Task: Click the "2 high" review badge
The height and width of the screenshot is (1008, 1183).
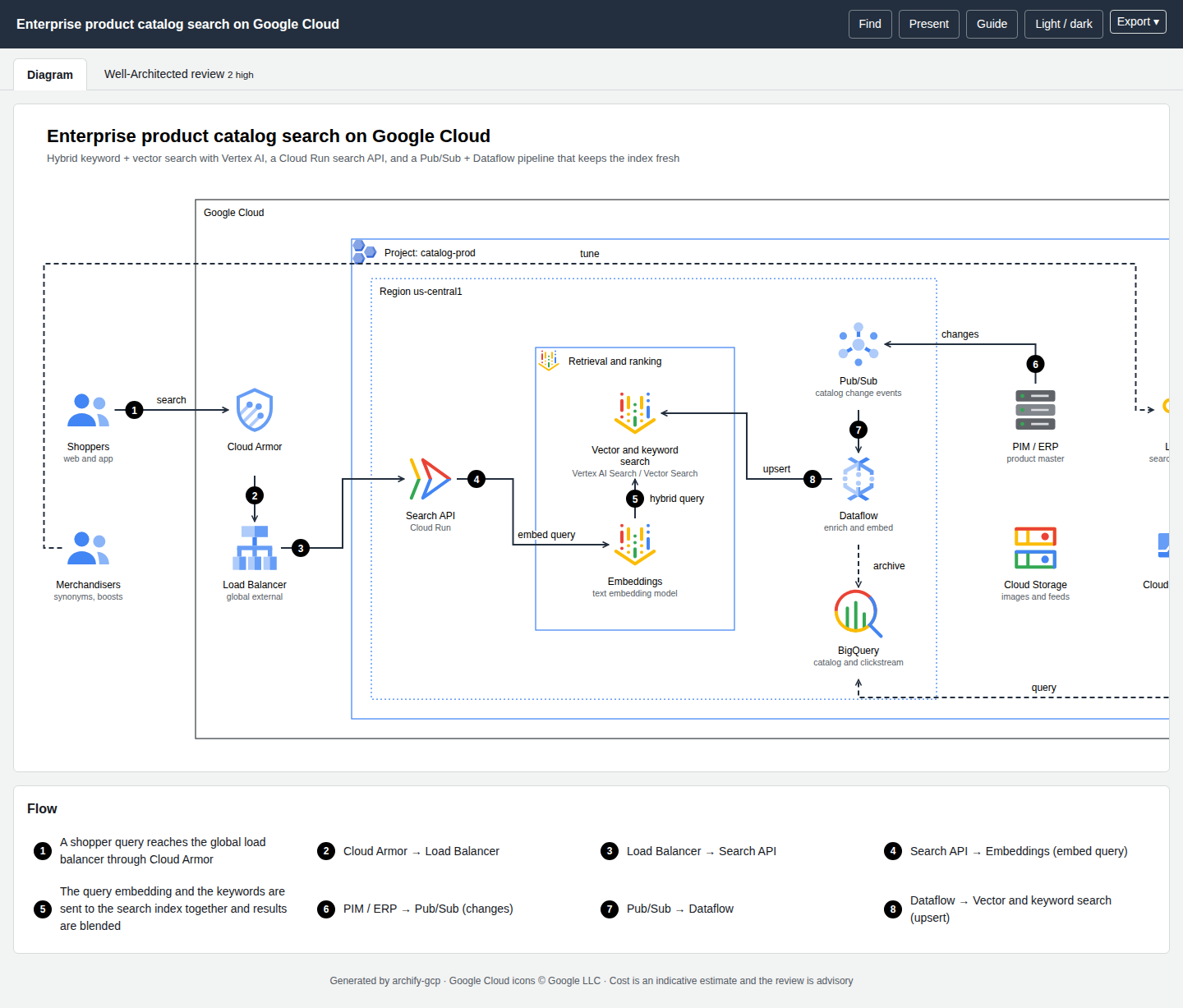Action: [241, 75]
